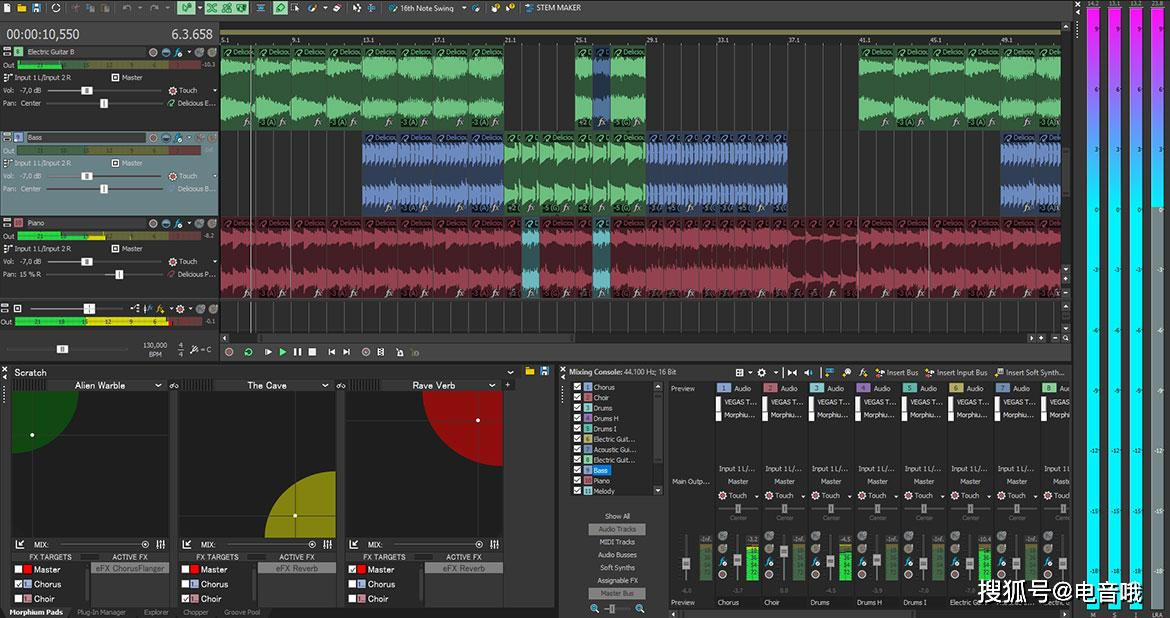
Task: Click the Save icon in top toolbar
Action: 37,8
